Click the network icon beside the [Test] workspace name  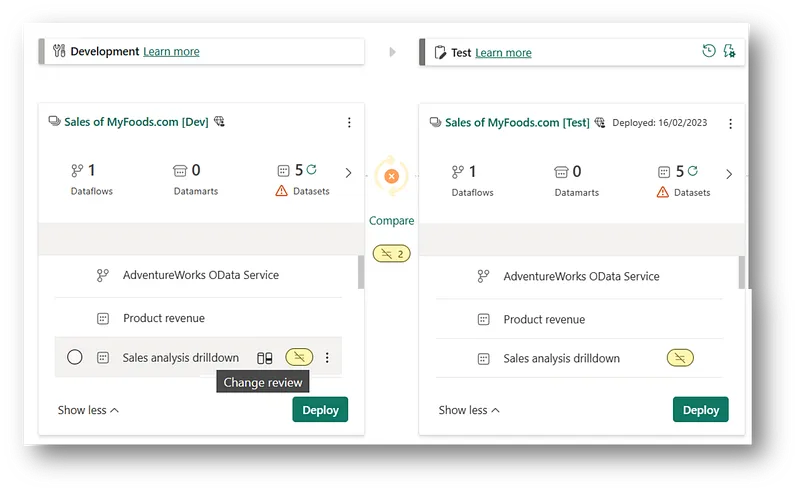600,122
